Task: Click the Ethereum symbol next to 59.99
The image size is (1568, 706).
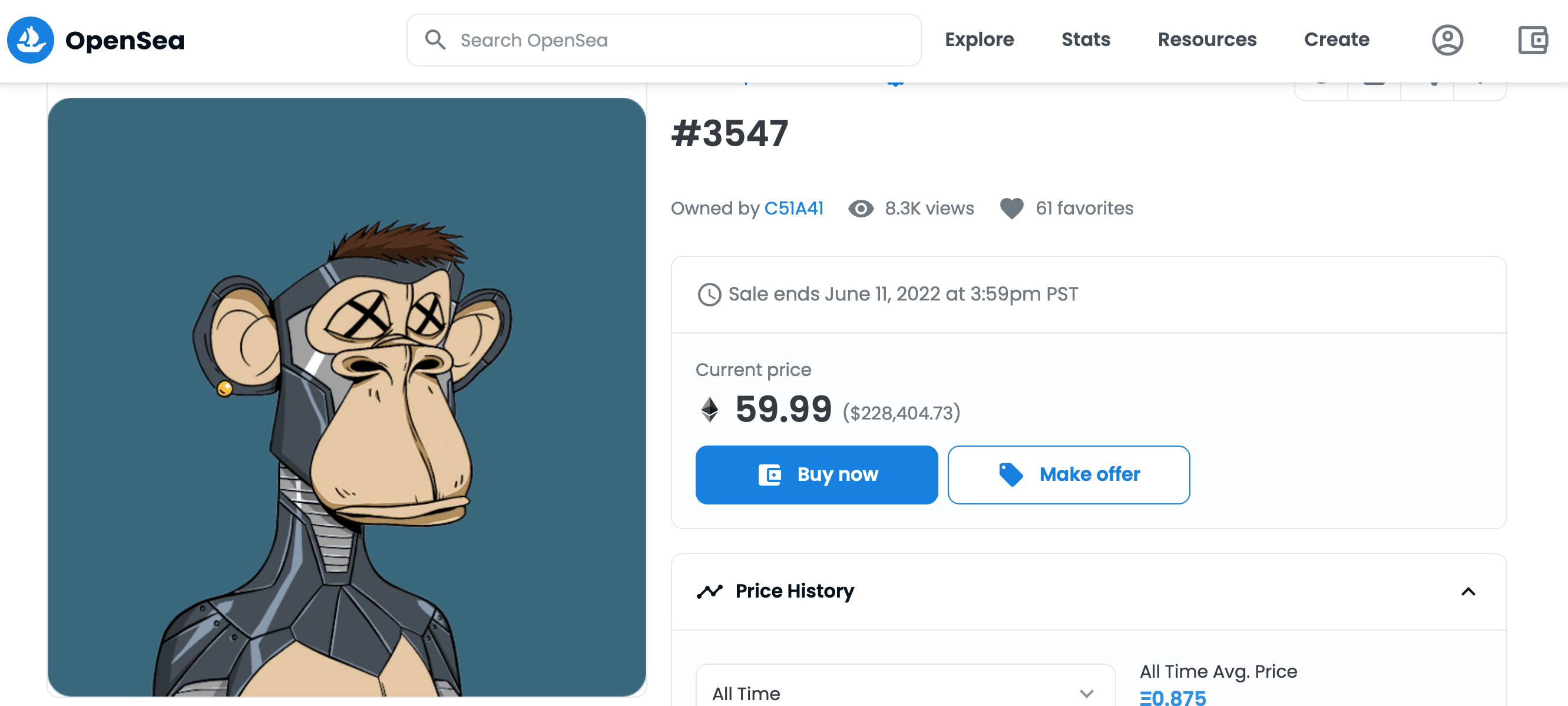Action: point(709,409)
